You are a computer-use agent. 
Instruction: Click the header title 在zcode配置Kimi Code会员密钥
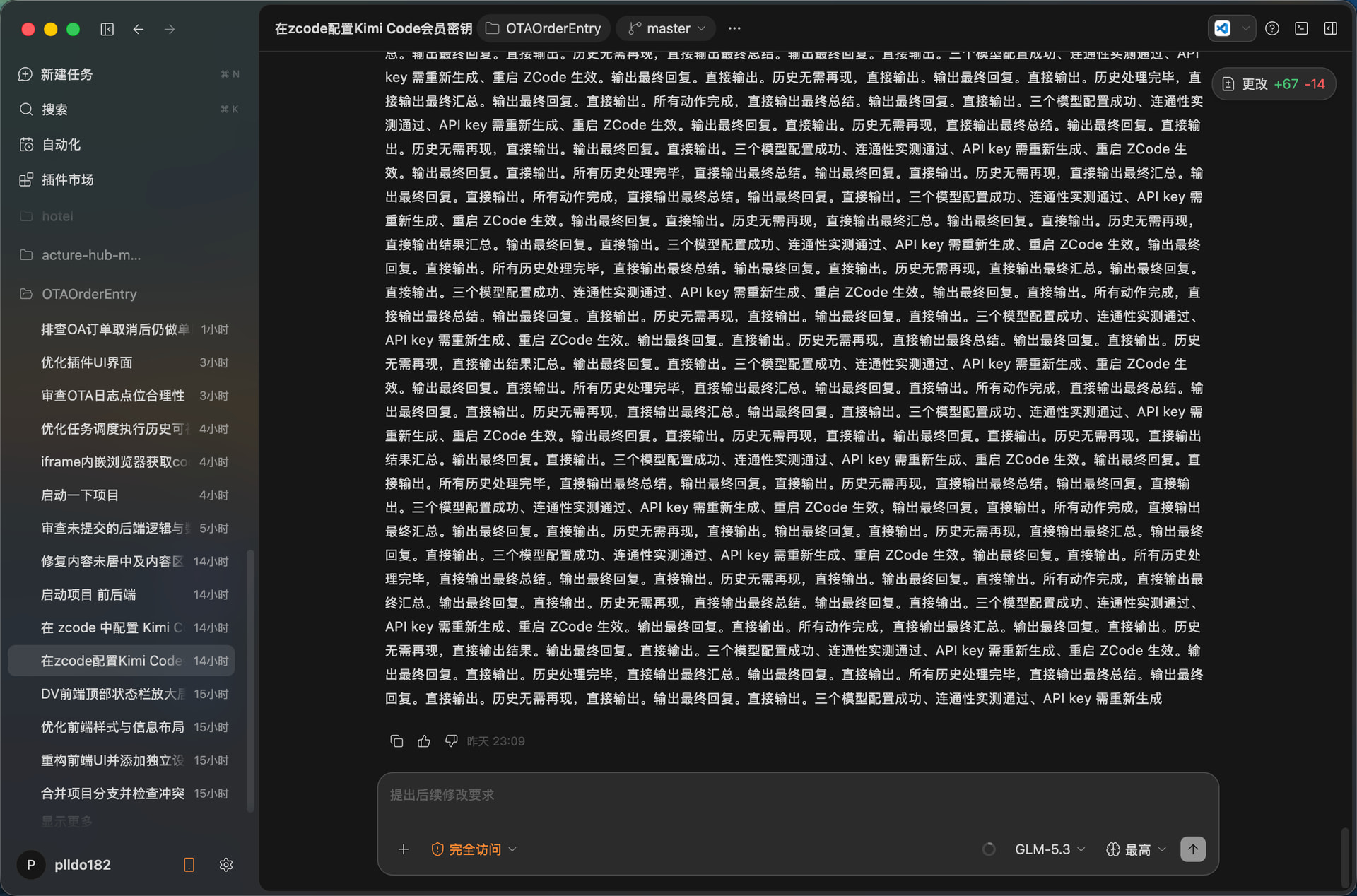click(373, 28)
